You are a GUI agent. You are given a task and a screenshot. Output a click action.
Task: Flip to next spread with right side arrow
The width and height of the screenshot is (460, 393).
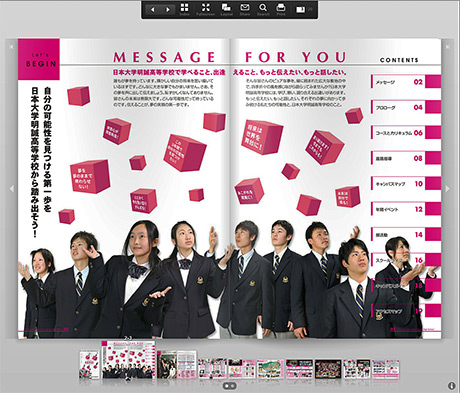click(x=448, y=188)
